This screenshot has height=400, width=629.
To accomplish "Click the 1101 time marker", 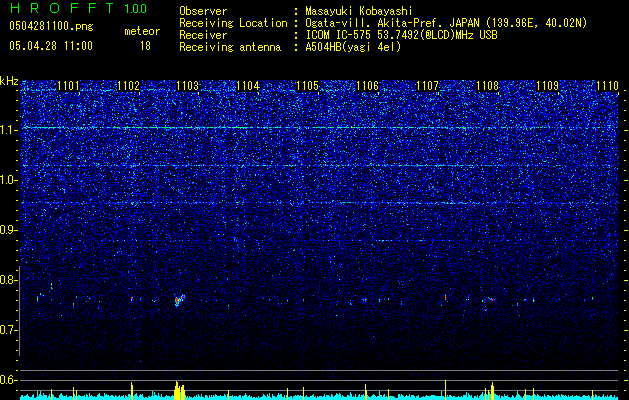I will (x=68, y=86).
